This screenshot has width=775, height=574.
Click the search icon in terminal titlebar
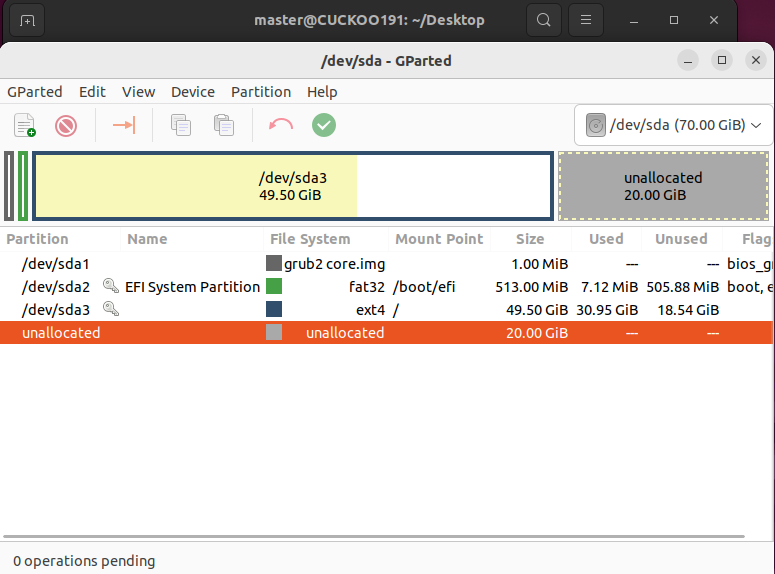544,20
